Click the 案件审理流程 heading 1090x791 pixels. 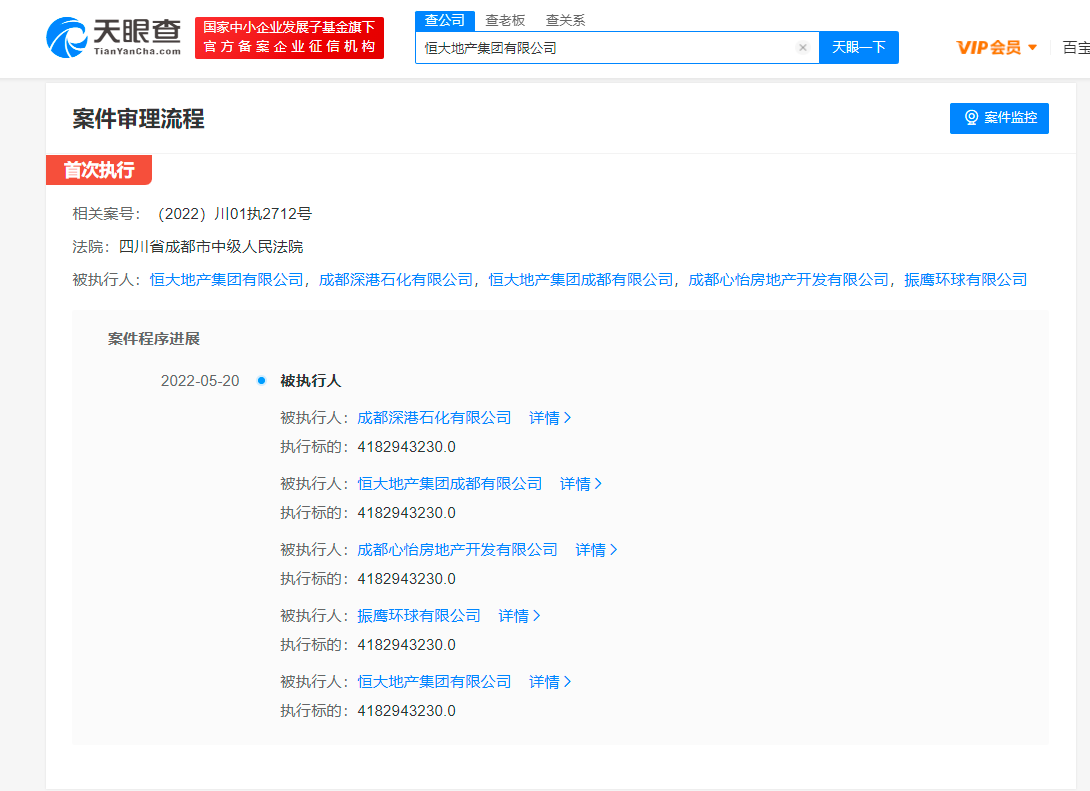[x=138, y=119]
